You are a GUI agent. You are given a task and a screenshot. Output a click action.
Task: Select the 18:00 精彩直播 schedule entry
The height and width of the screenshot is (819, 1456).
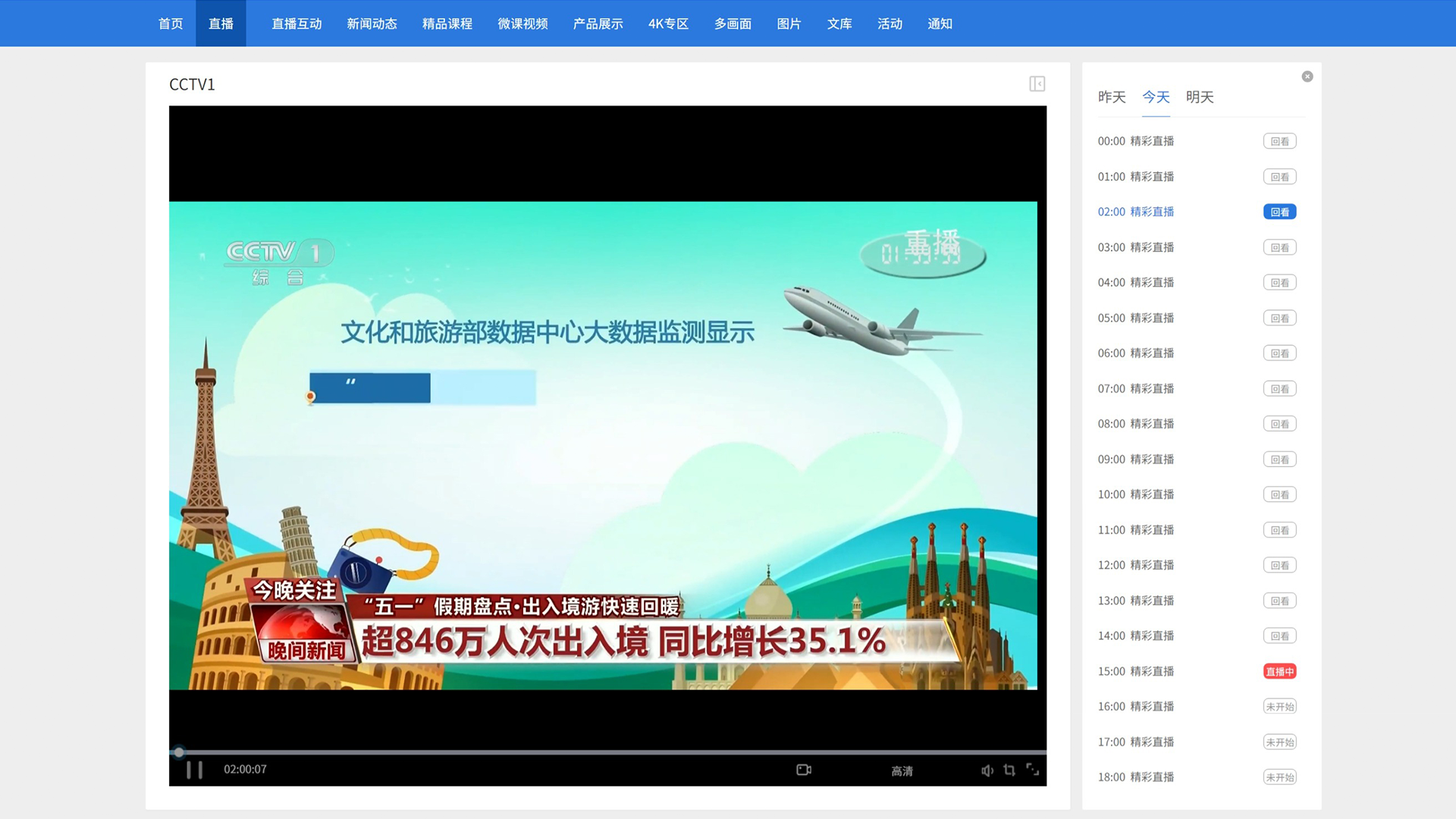coord(1136,777)
